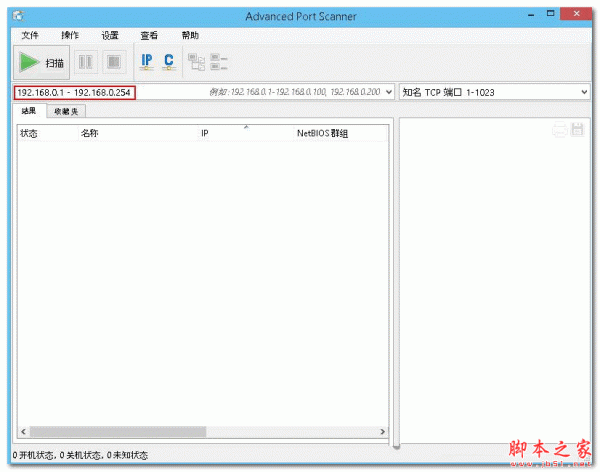Open the 查看 menu
The height and width of the screenshot is (472, 600).
coord(149,36)
